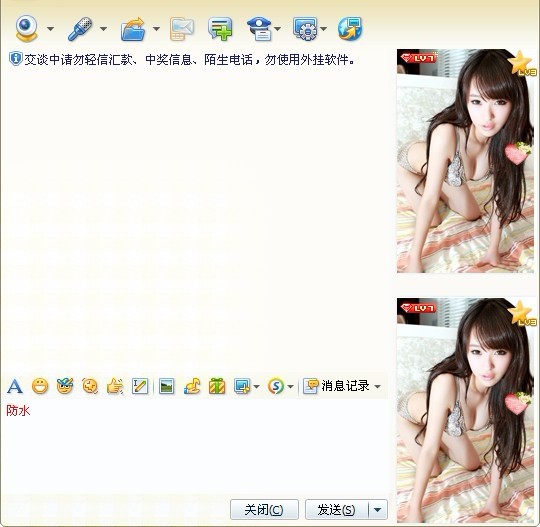The height and width of the screenshot is (527, 540).
Task: Expand the webcam video call dropdown arrow
Action: (50, 29)
